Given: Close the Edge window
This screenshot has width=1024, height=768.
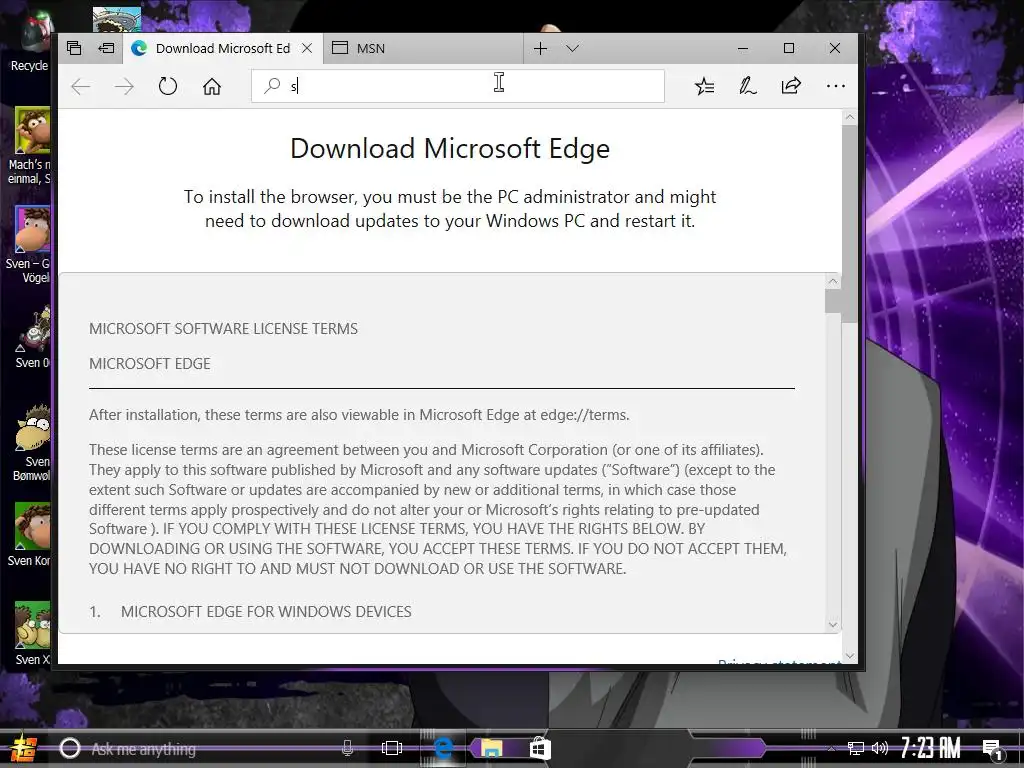Looking at the screenshot, I should click(x=835, y=48).
